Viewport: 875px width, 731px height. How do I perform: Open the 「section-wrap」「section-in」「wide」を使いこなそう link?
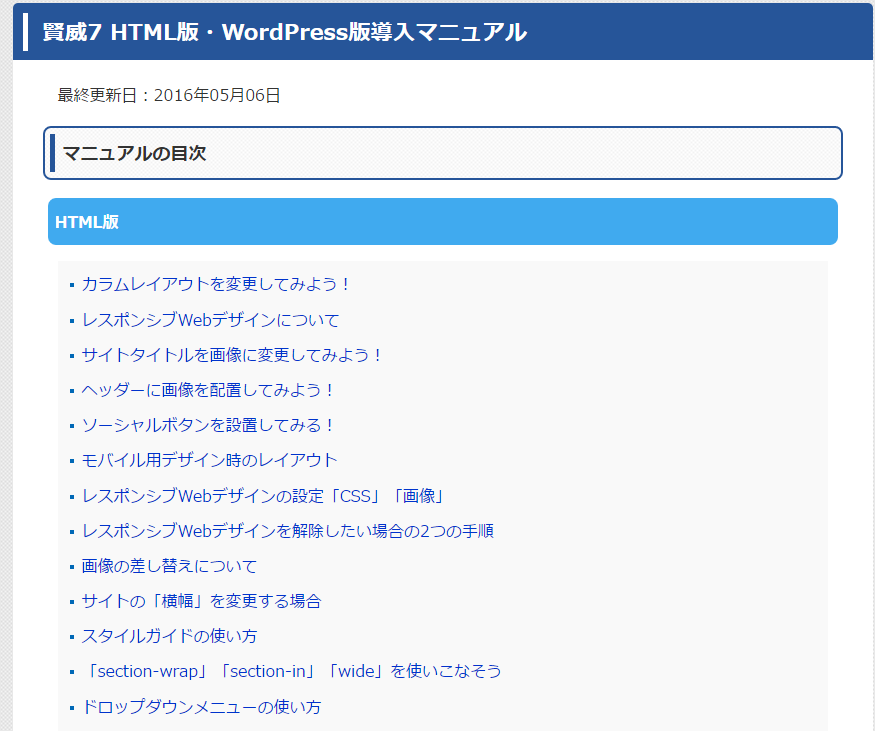[x=292, y=671]
